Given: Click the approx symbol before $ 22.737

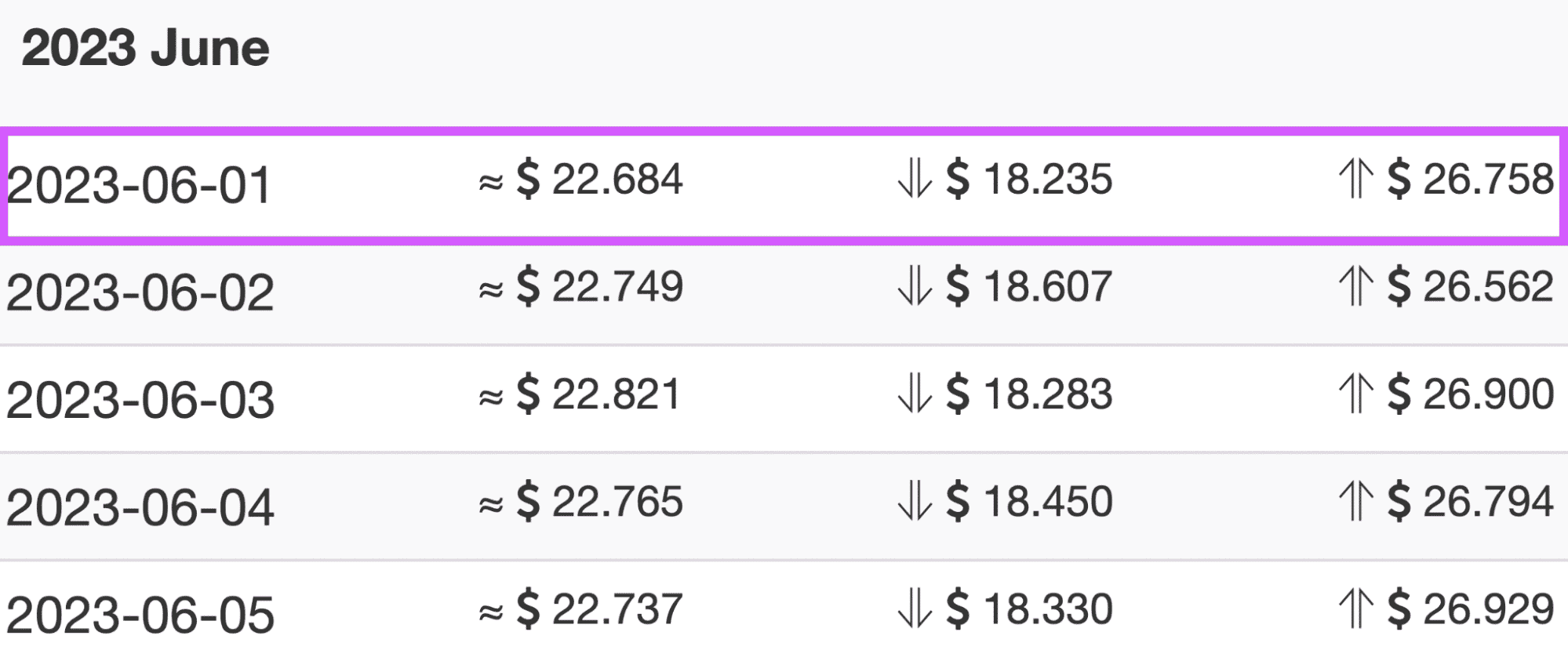Looking at the screenshot, I should click(x=491, y=612).
